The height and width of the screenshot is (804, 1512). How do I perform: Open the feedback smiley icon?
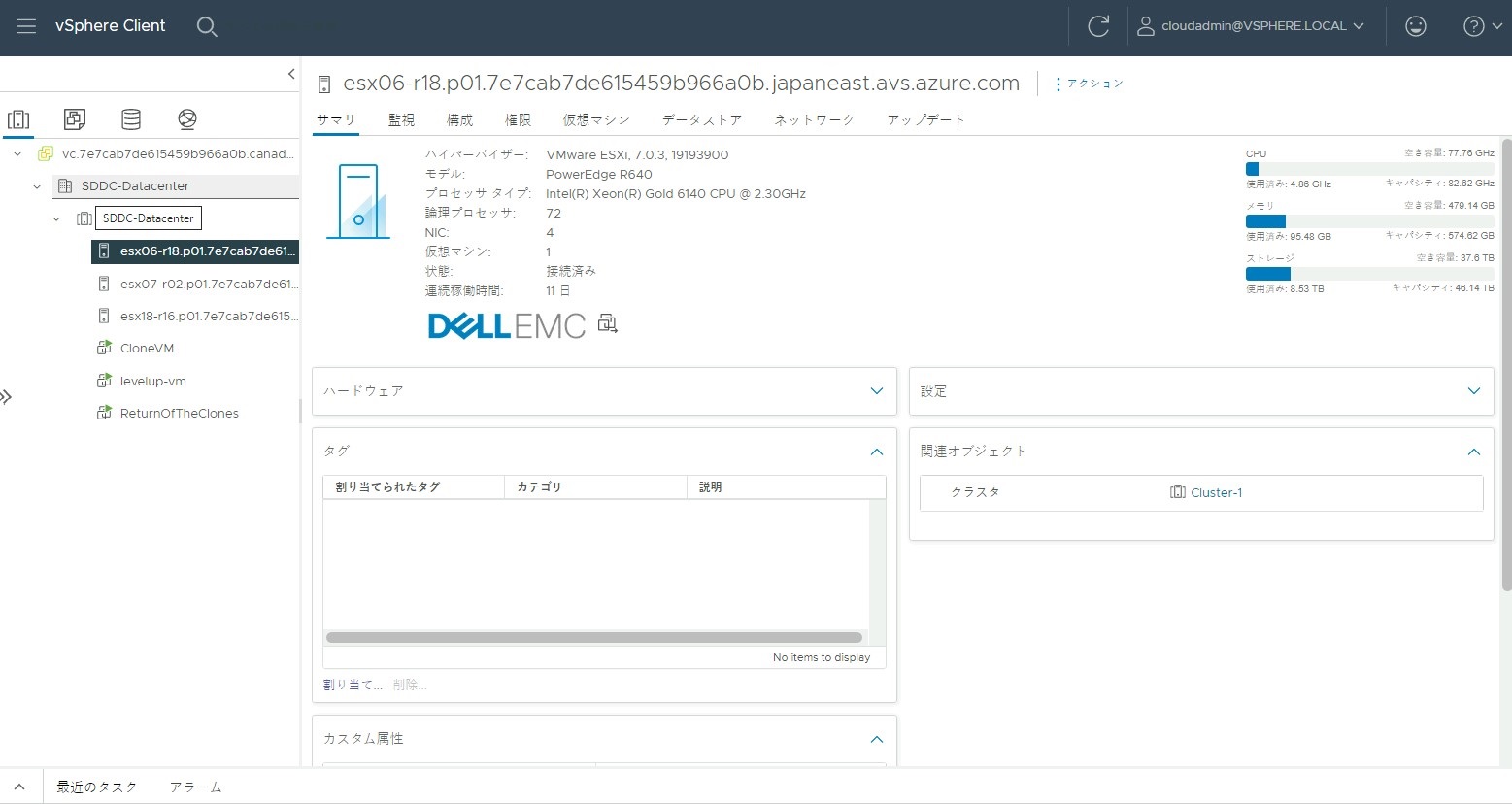1415,26
